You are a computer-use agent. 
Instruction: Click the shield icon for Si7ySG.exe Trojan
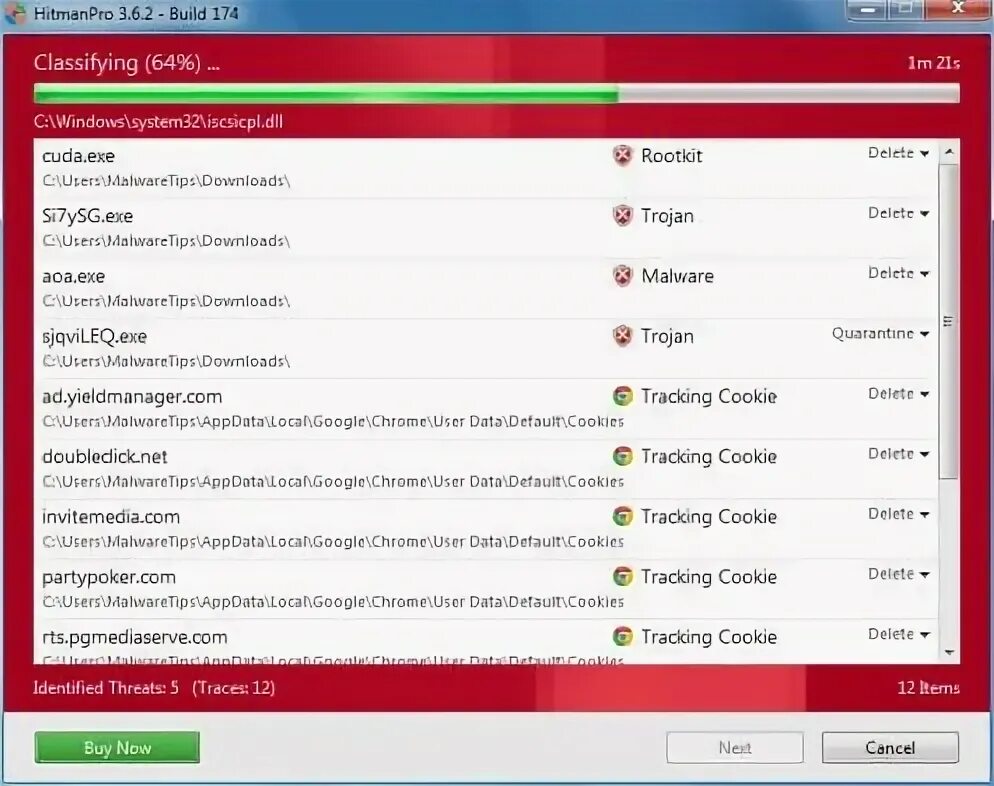(x=623, y=216)
